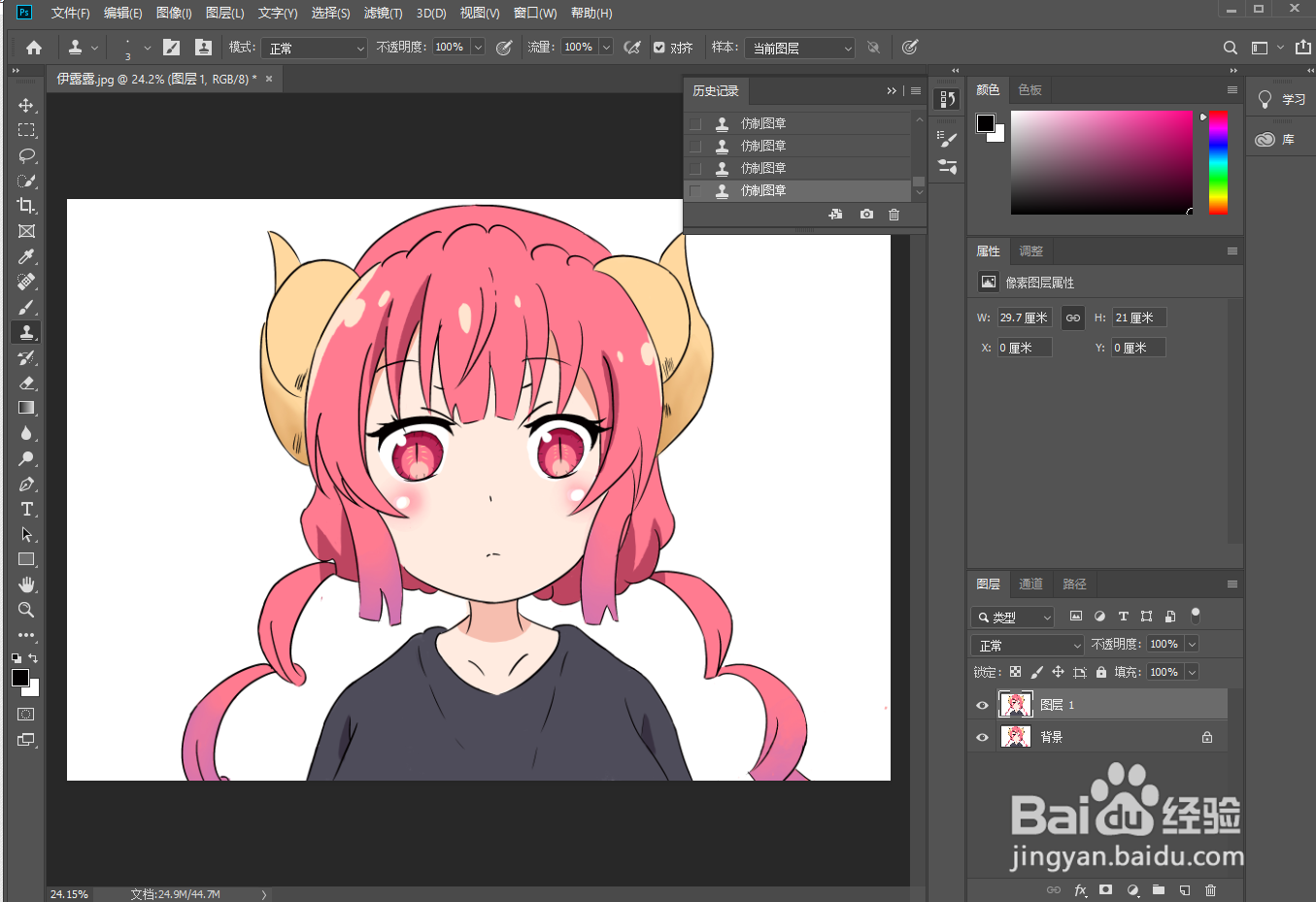
Task: Select the Hand tool
Action: click(x=26, y=585)
